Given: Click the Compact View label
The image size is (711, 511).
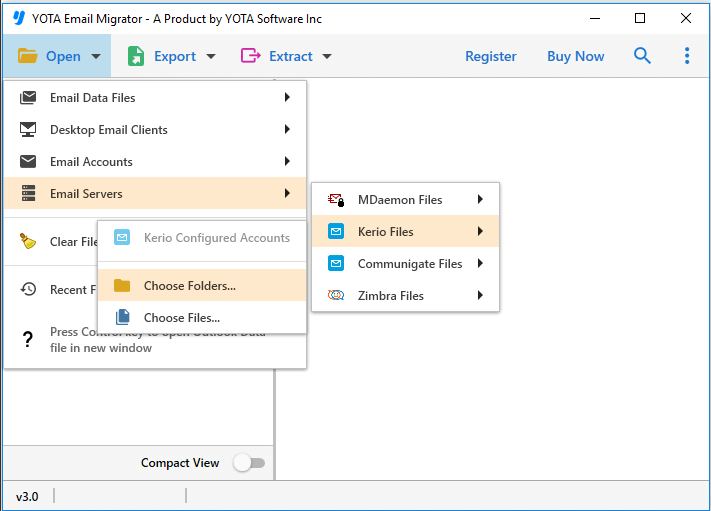Looking at the screenshot, I should click(x=180, y=463).
